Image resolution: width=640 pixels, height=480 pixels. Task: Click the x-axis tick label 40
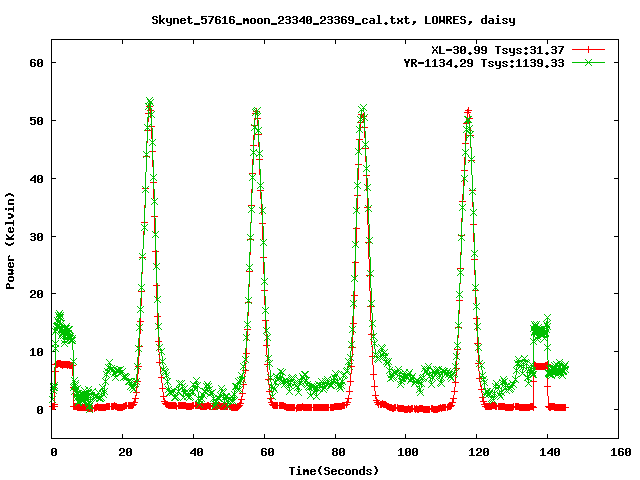[196, 452]
